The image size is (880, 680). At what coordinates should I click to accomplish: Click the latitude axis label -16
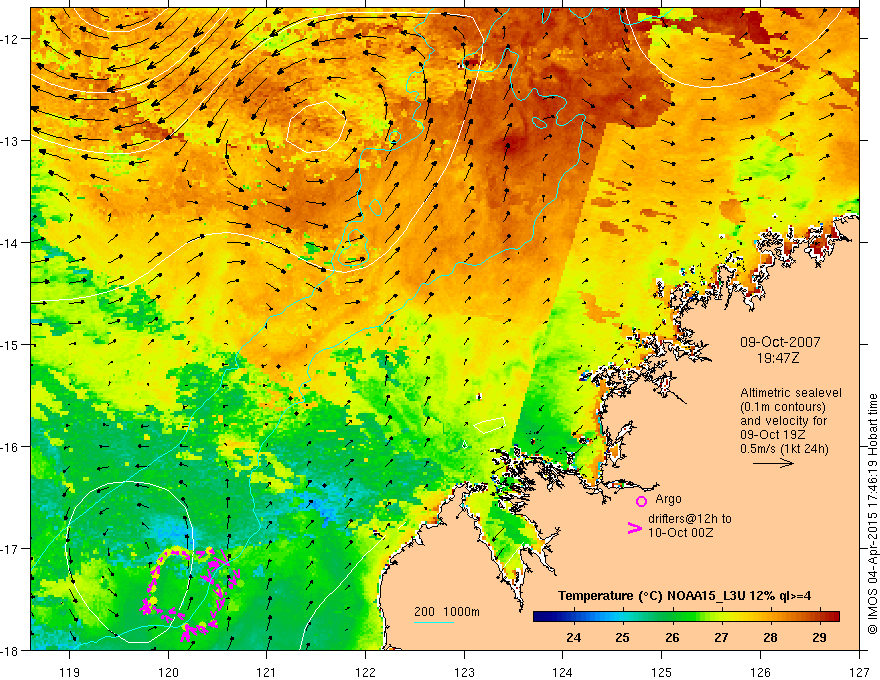(11, 447)
